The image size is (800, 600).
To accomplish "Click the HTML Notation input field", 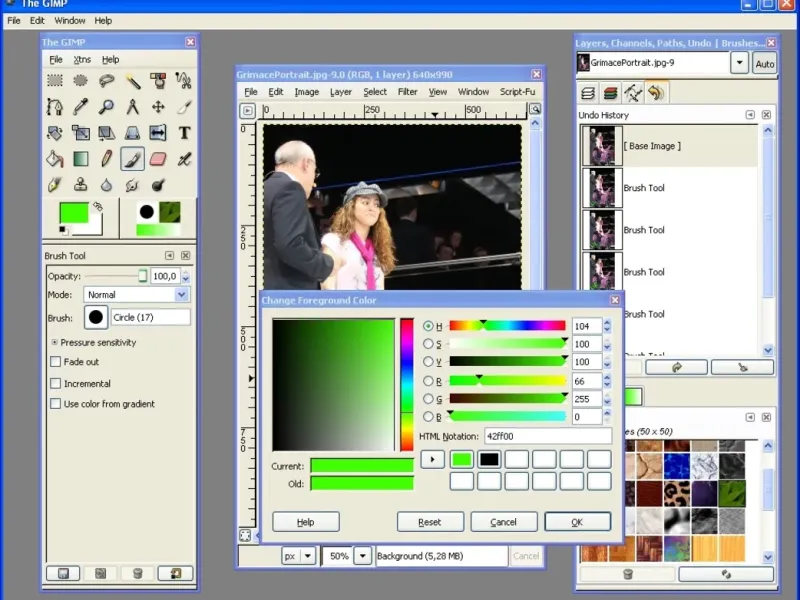I will pyautogui.click(x=546, y=437).
